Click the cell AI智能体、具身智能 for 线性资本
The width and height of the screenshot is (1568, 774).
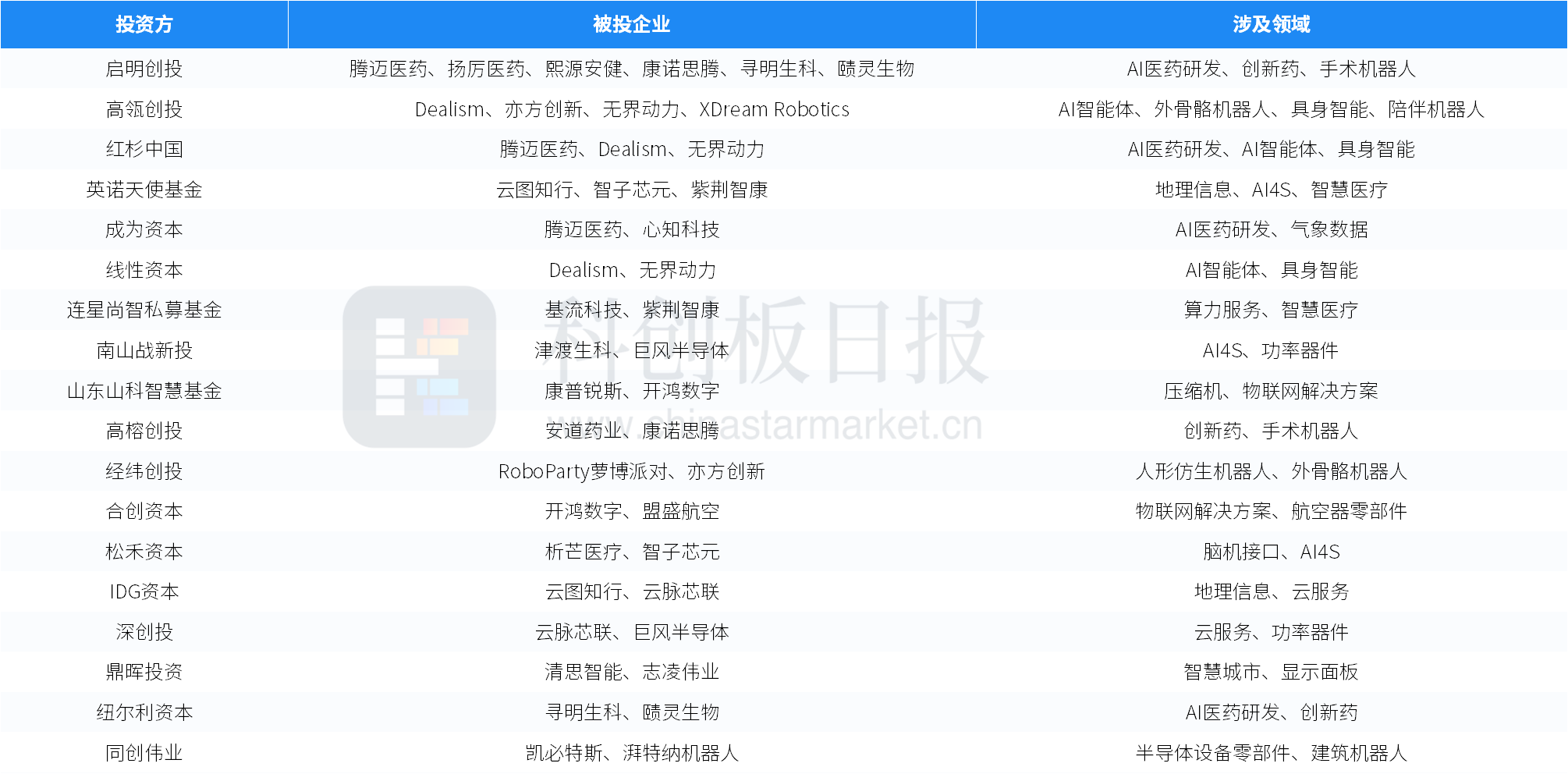click(x=1272, y=270)
